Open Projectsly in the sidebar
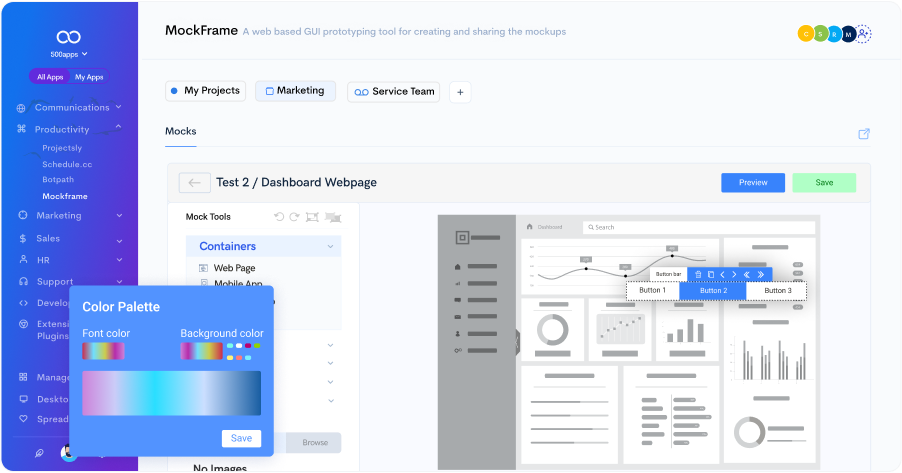This screenshot has height=473, width=902. pos(62,148)
